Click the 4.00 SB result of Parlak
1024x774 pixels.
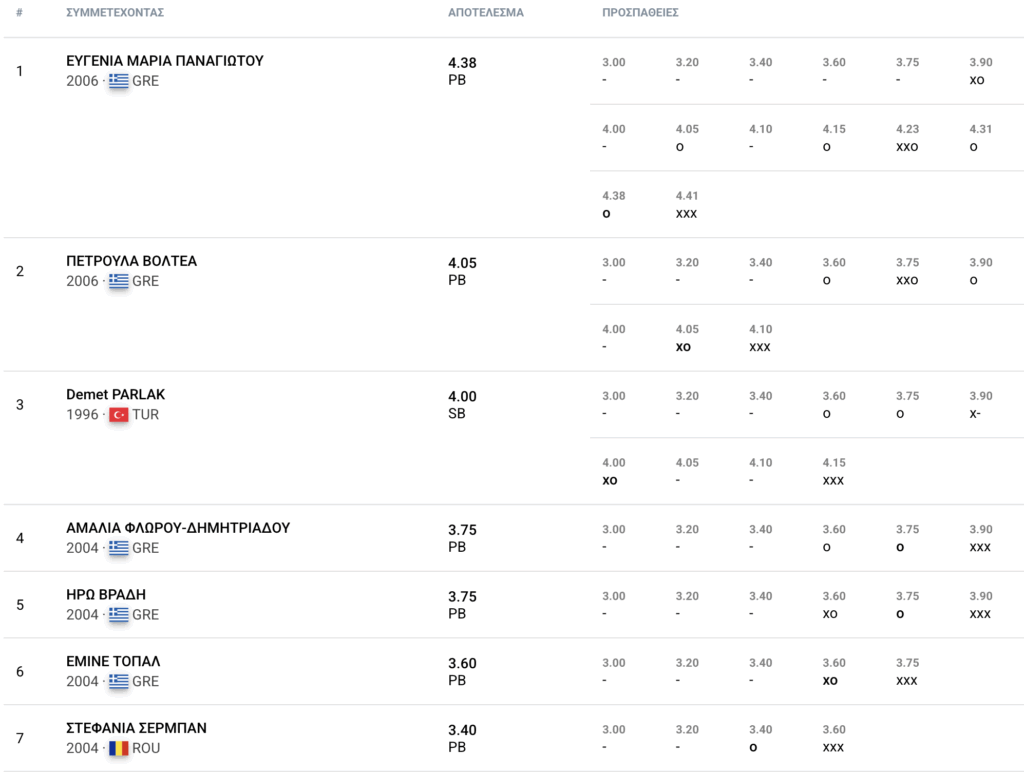coord(462,405)
